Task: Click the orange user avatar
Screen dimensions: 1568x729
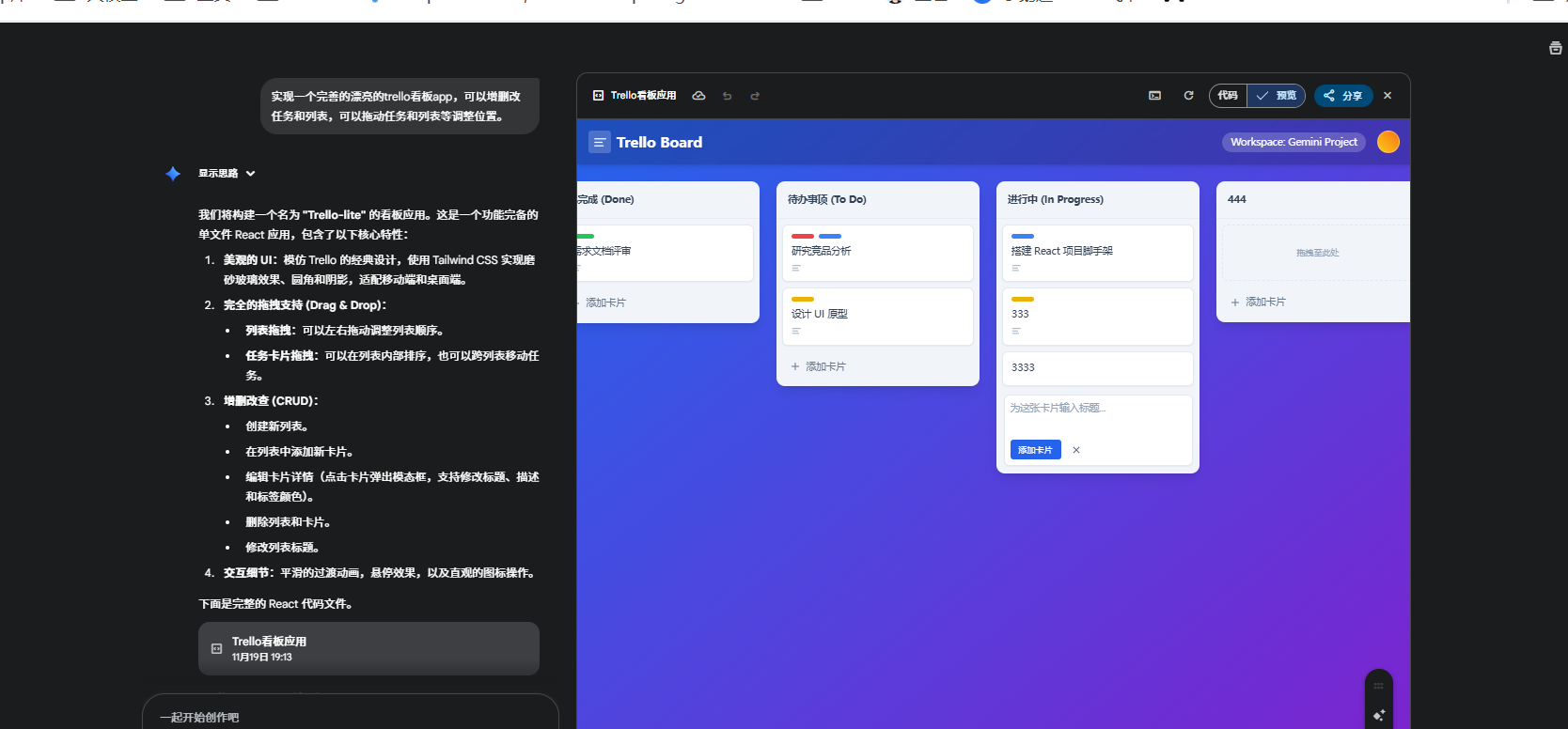Action: pyautogui.click(x=1388, y=142)
